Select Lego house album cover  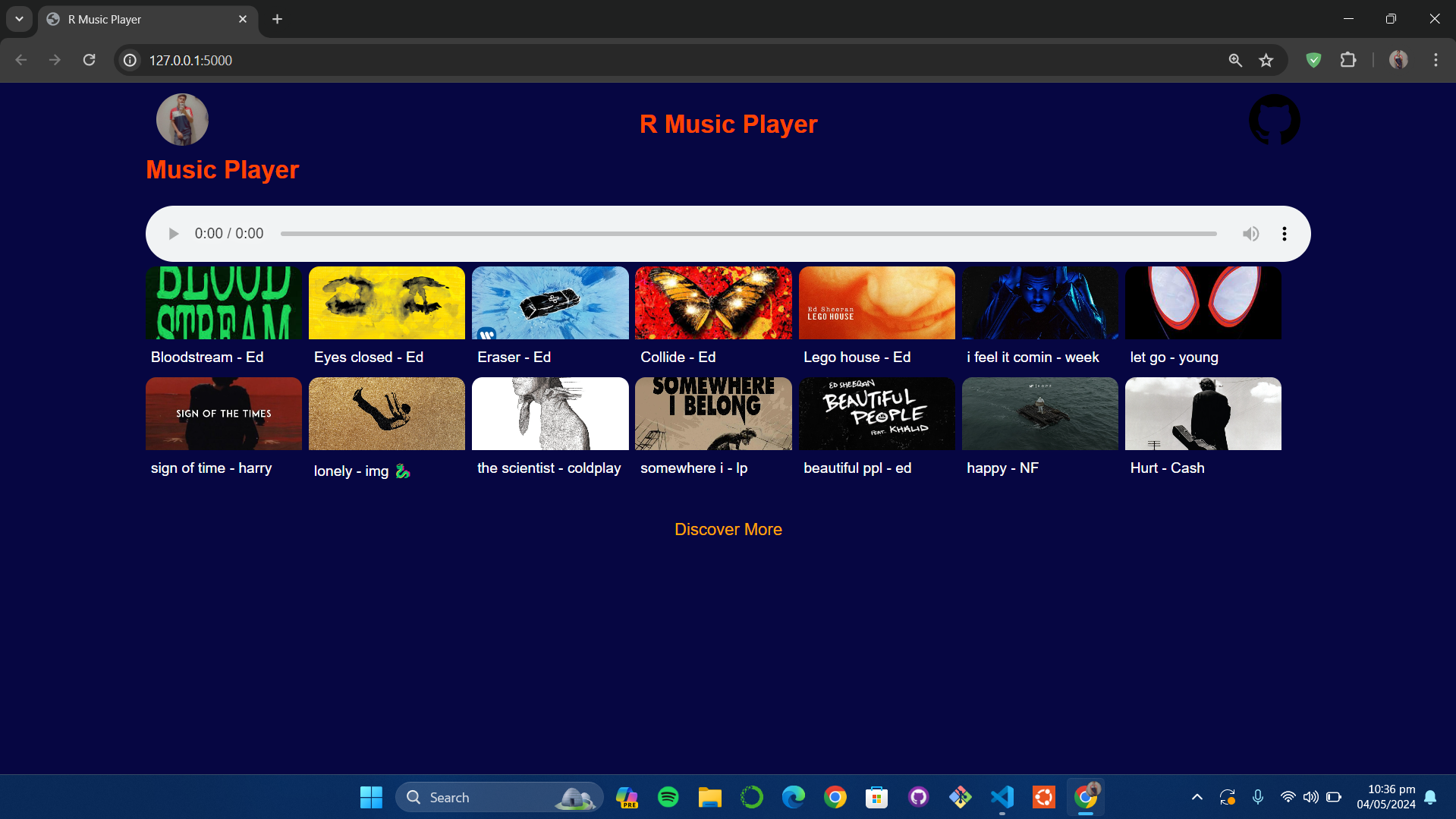(x=876, y=303)
